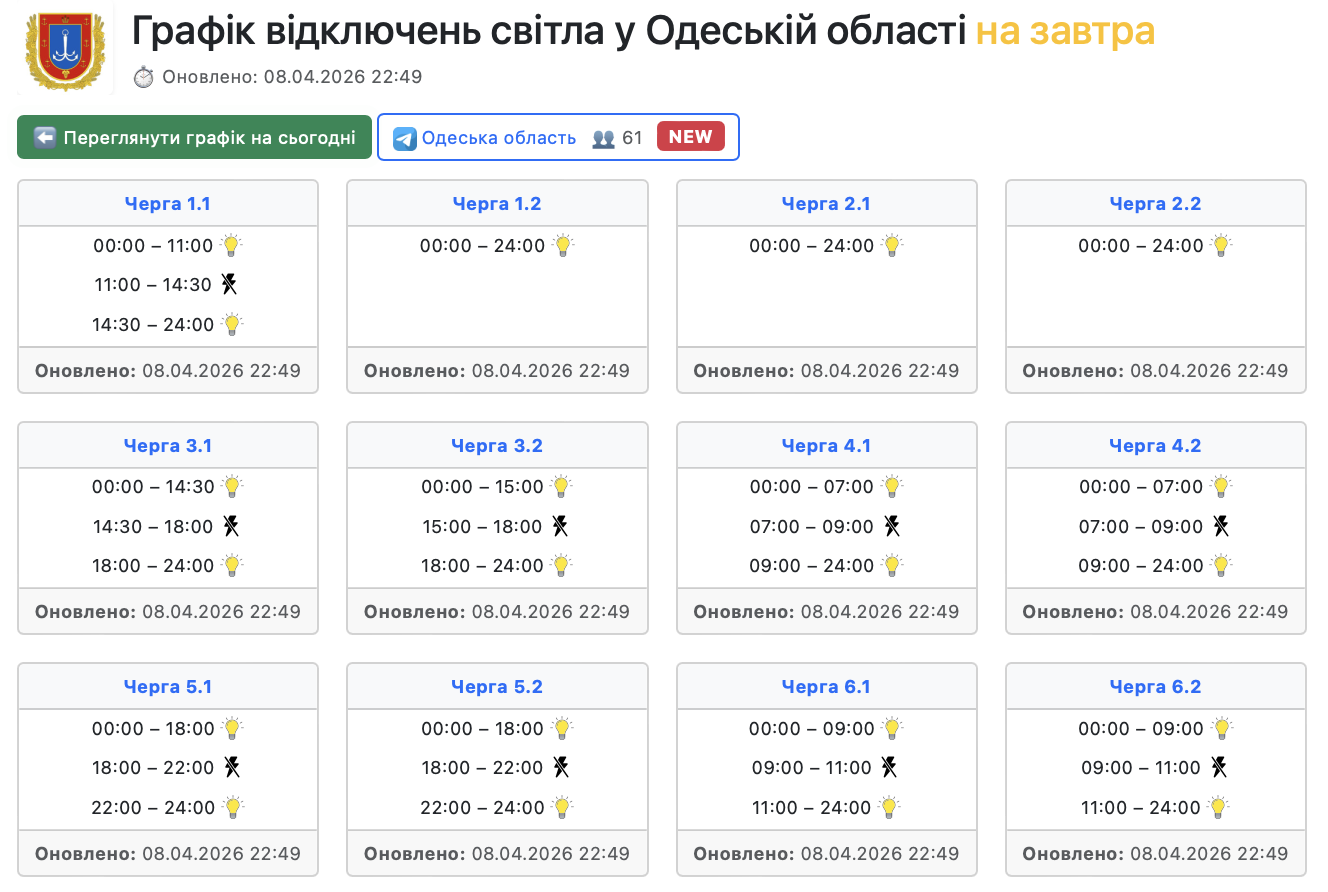Open the Черга 1.1 link
The width and height of the screenshot is (1328, 892).
click(x=167, y=204)
